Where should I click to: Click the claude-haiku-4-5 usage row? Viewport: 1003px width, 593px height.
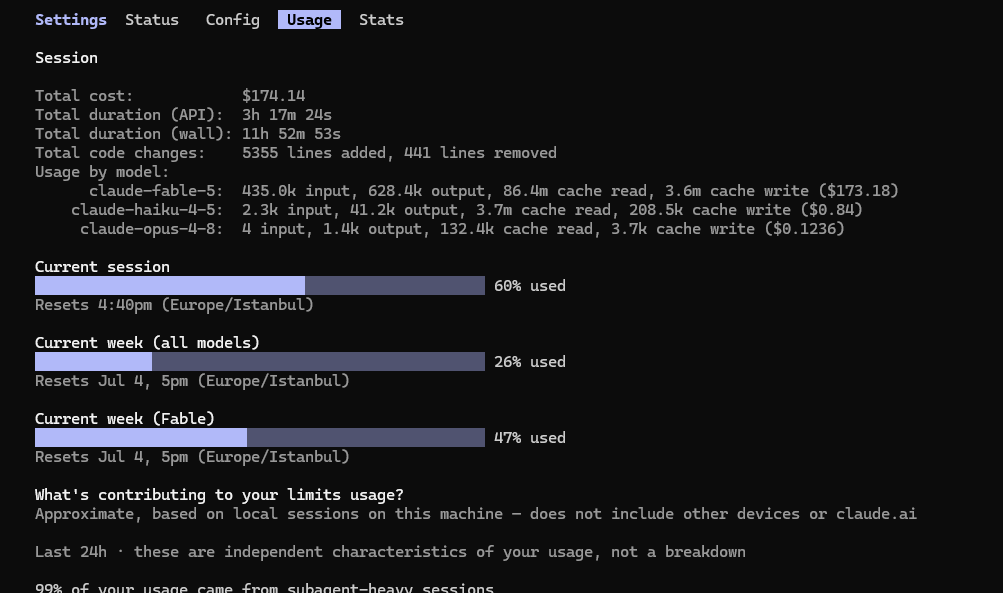[x=466, y=210]
